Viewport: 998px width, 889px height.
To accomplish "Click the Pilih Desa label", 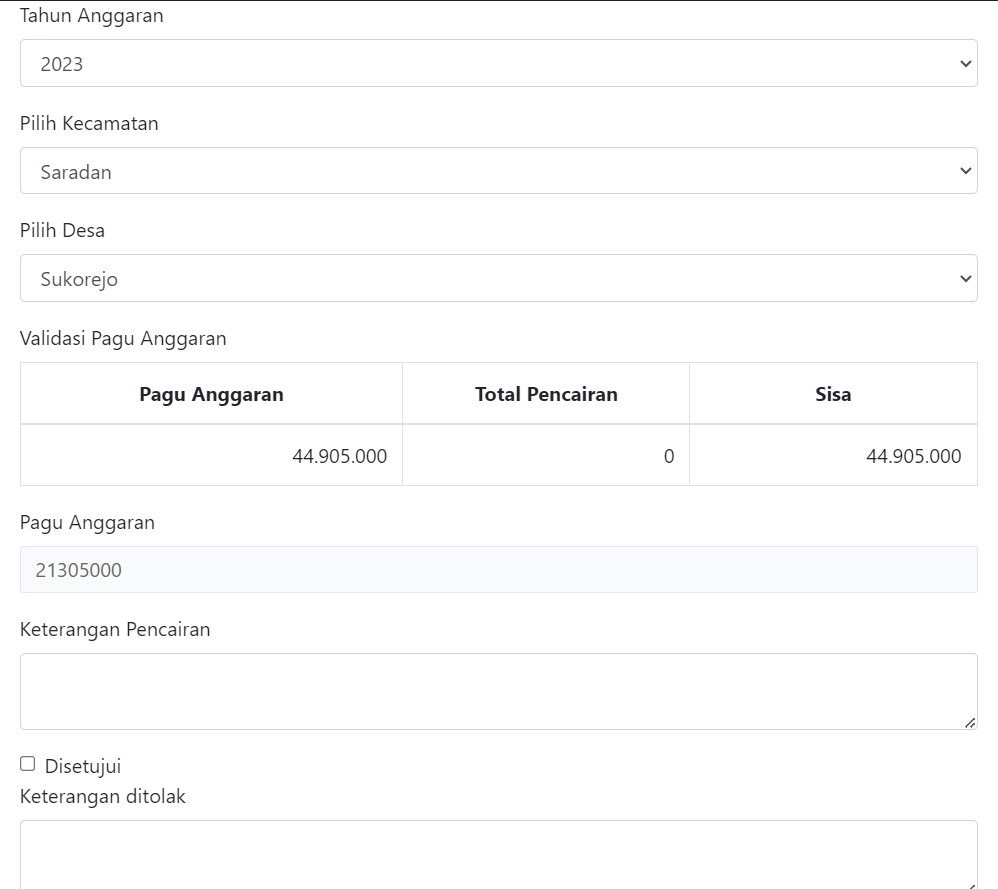I will (62, 230).
